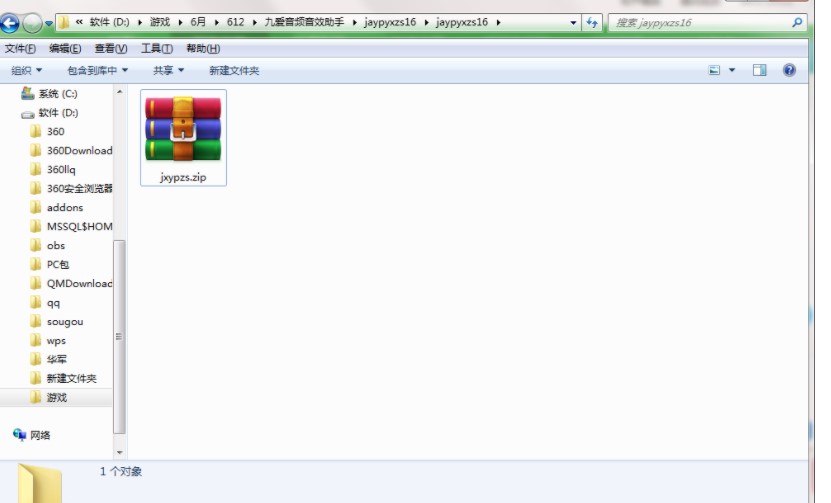831x503 pixels.
Task: Open the 文件(F) menu
Action: pos(20,49)
